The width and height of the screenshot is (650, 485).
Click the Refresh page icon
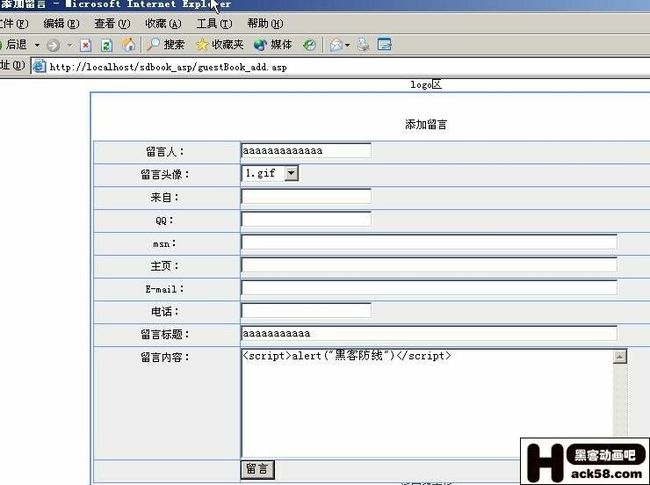[x=107, y=45]
